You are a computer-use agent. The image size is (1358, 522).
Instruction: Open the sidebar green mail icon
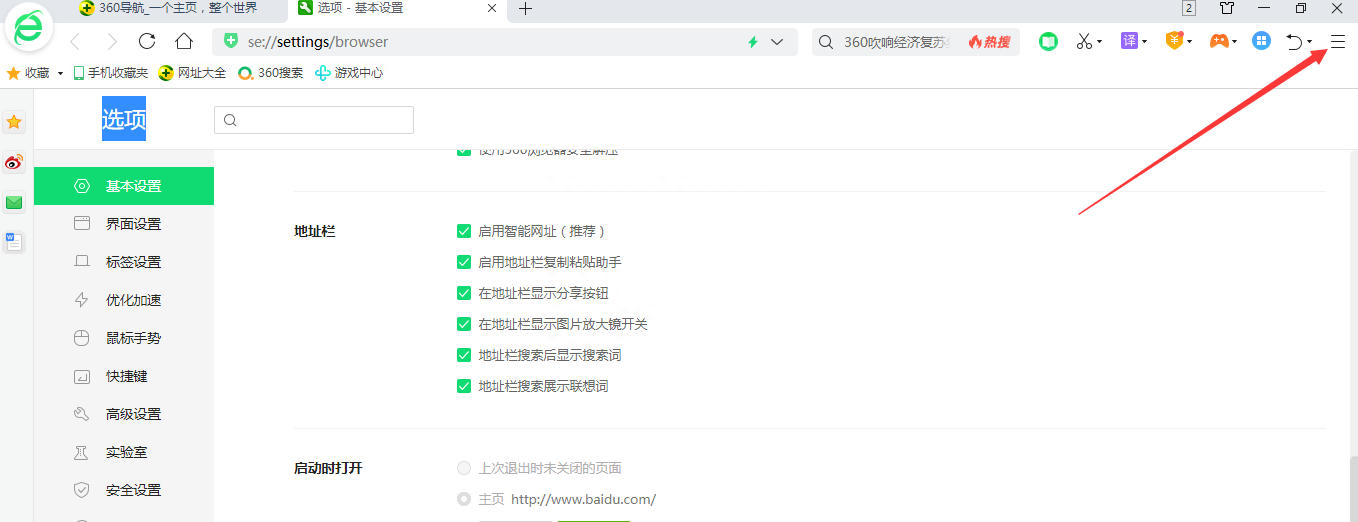[14, 202]
